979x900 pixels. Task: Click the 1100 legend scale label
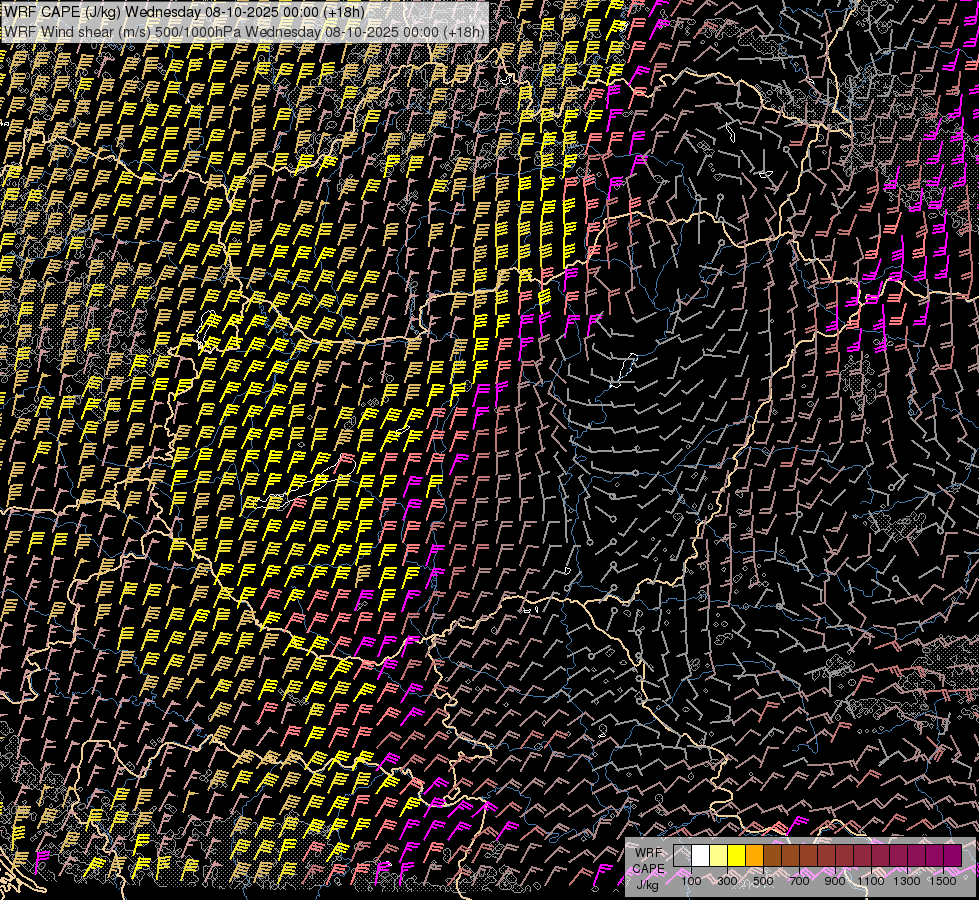(871, 881)
